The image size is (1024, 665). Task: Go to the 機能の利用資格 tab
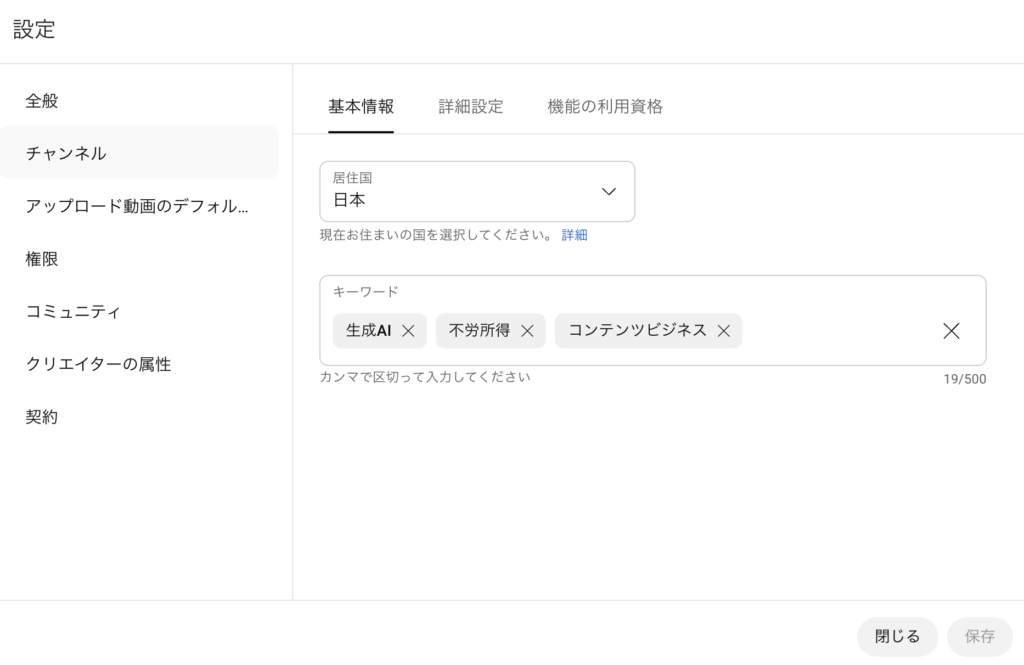[605, 107]
